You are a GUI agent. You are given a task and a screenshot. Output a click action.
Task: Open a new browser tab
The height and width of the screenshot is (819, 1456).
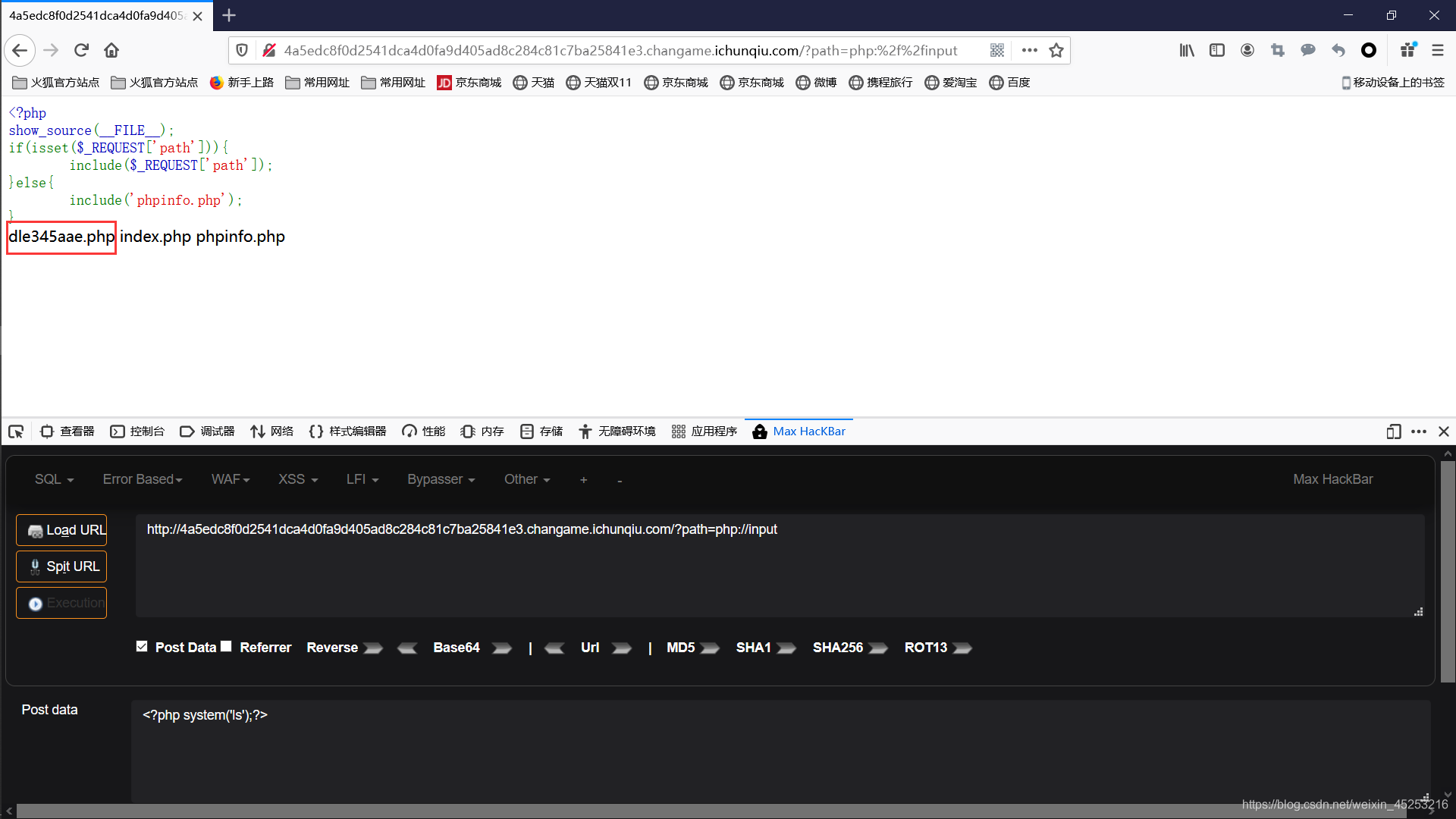[229, 15]
